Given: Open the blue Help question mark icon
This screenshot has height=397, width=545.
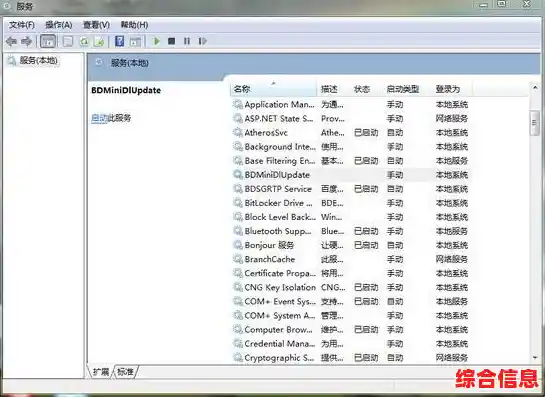Looking at the screenshot, I should pyautogui.click(x=119, y=41).
